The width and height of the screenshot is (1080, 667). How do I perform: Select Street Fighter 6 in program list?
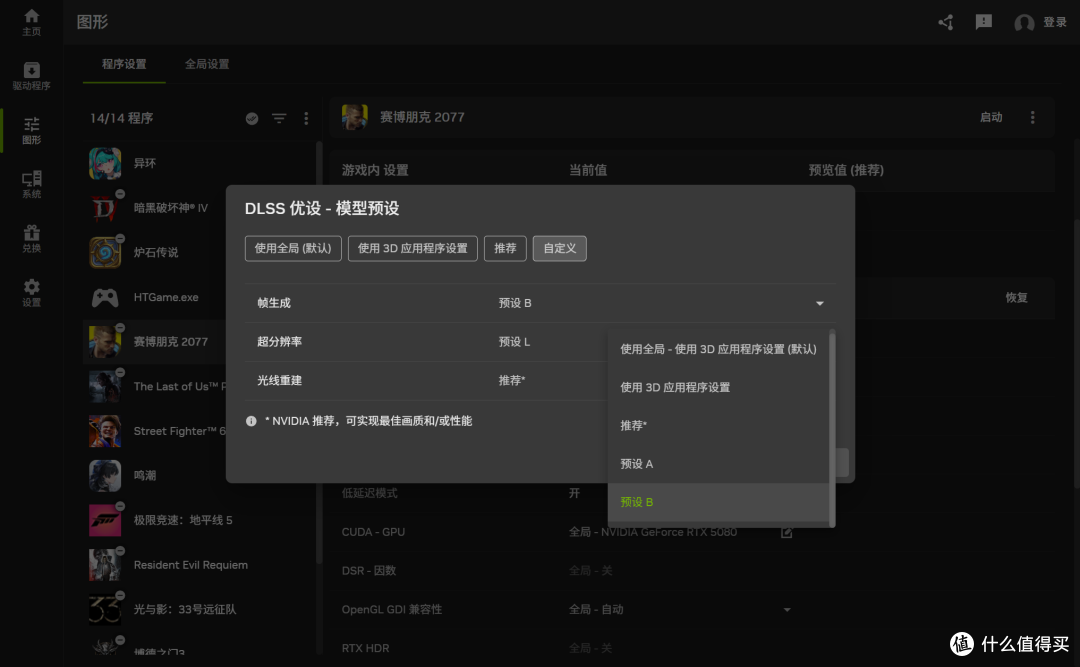pos(155,431)
